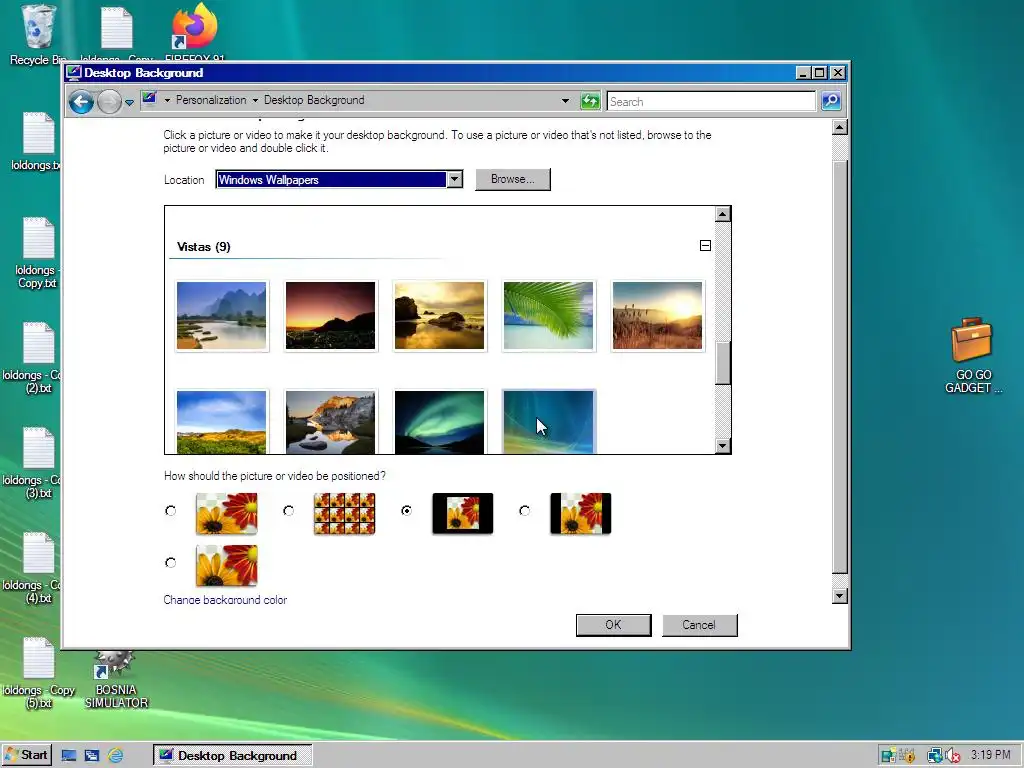This screenshot has width=1024, height=768.
Task: Choose the fourth positioning radio, black side bars
Action: 524,511
